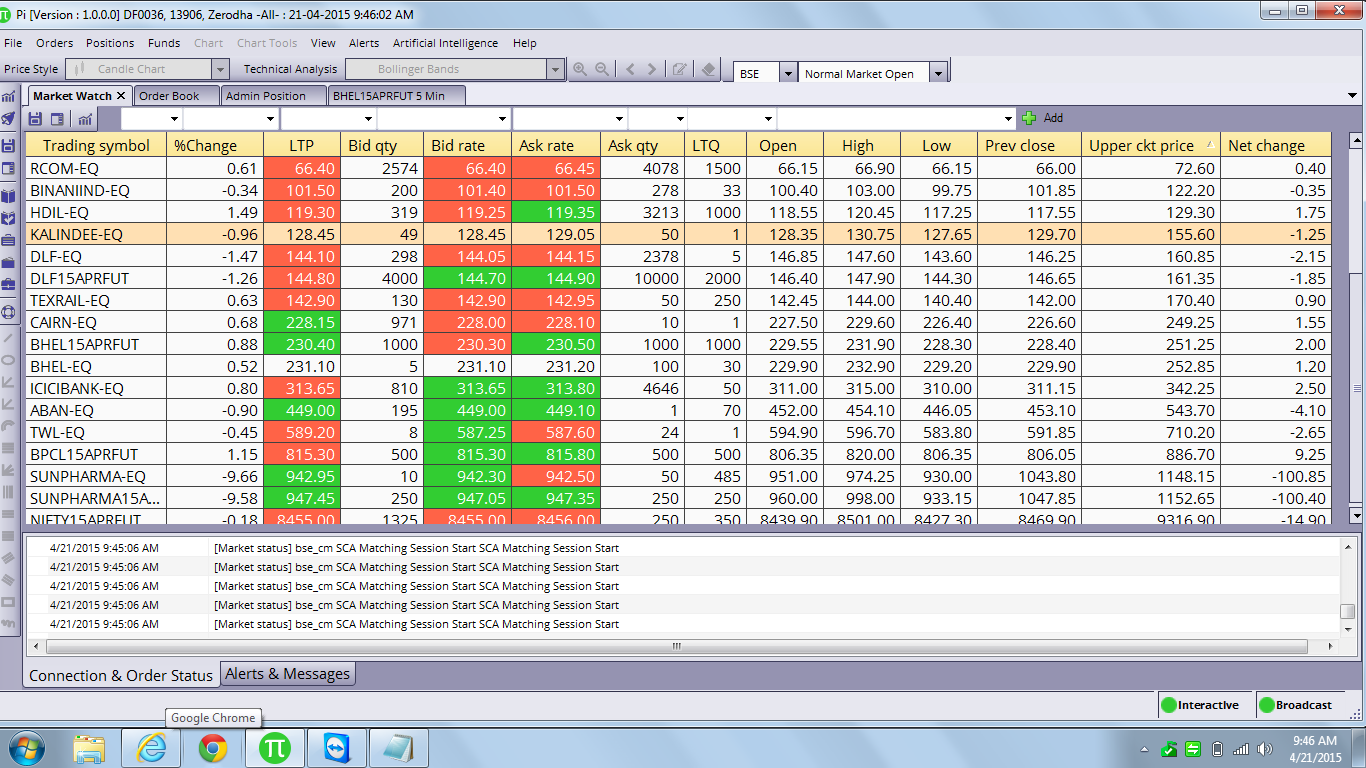This screenshot has height=768, width=1366.
Task: Open Windows Explorer folder on taskbar
Action: tap(89, 748)
